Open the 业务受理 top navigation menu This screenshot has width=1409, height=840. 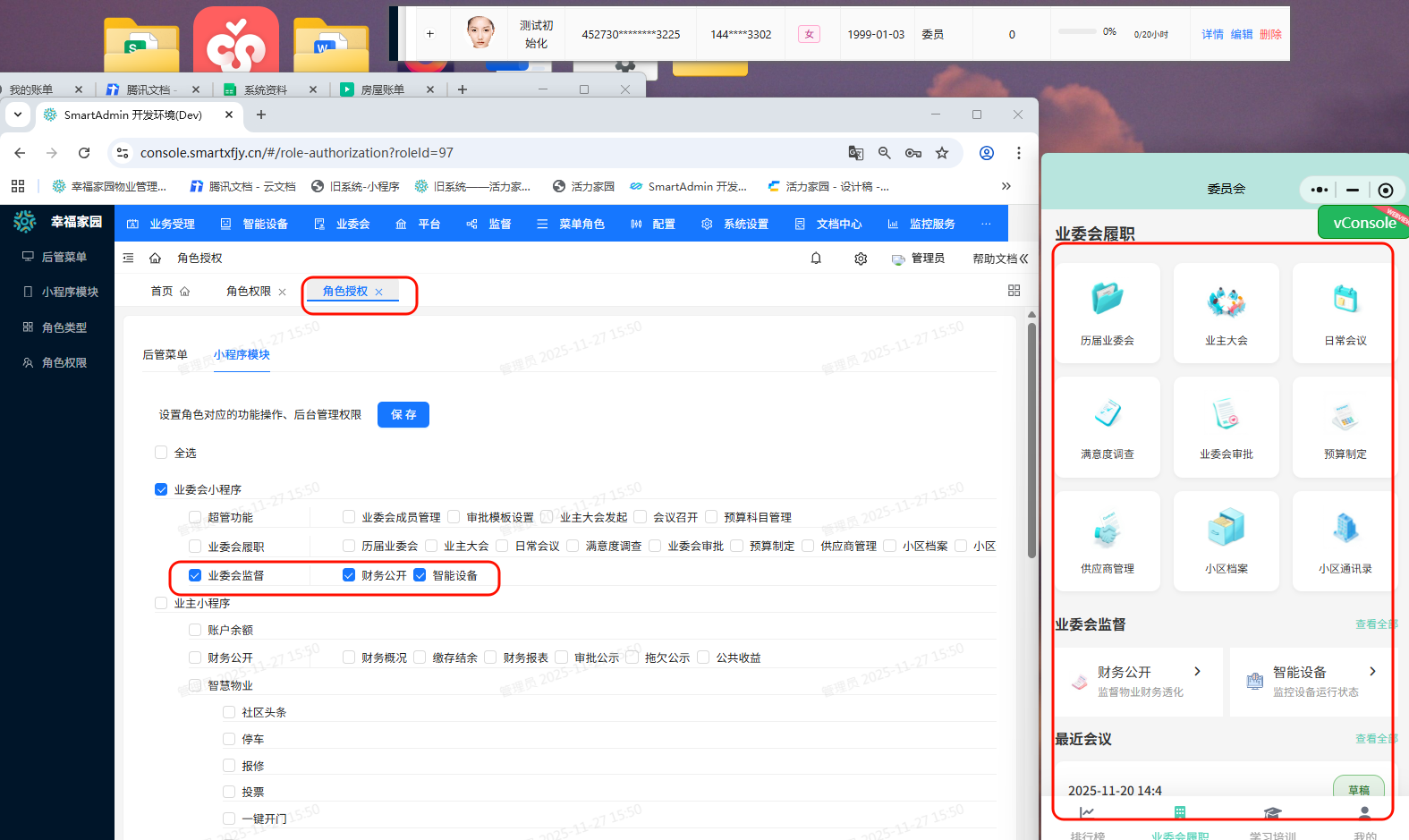[161, 224]
